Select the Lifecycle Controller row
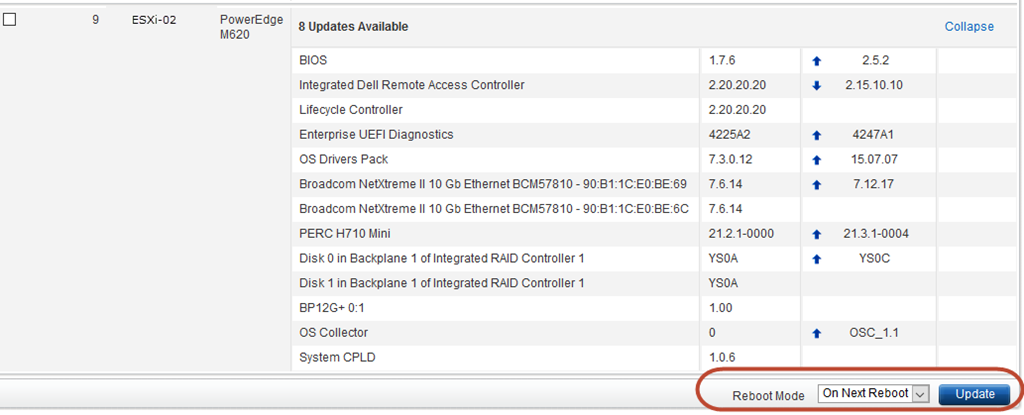This screenshot has width=1024, height=415. 653,110
